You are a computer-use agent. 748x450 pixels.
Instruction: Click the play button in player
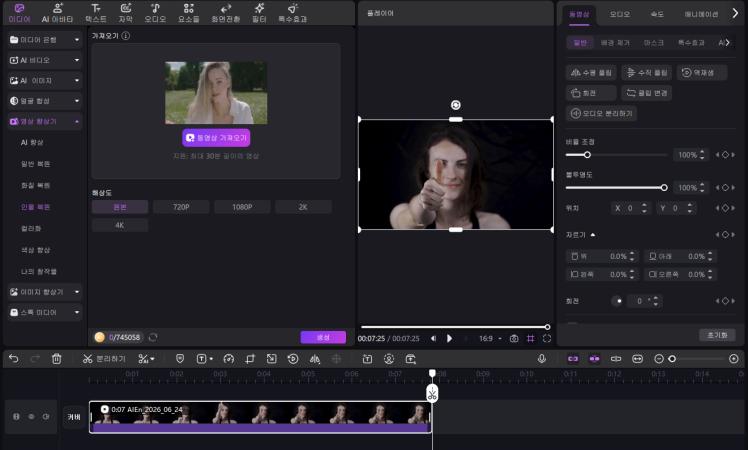pyautogui.click(x=449, y=338)
